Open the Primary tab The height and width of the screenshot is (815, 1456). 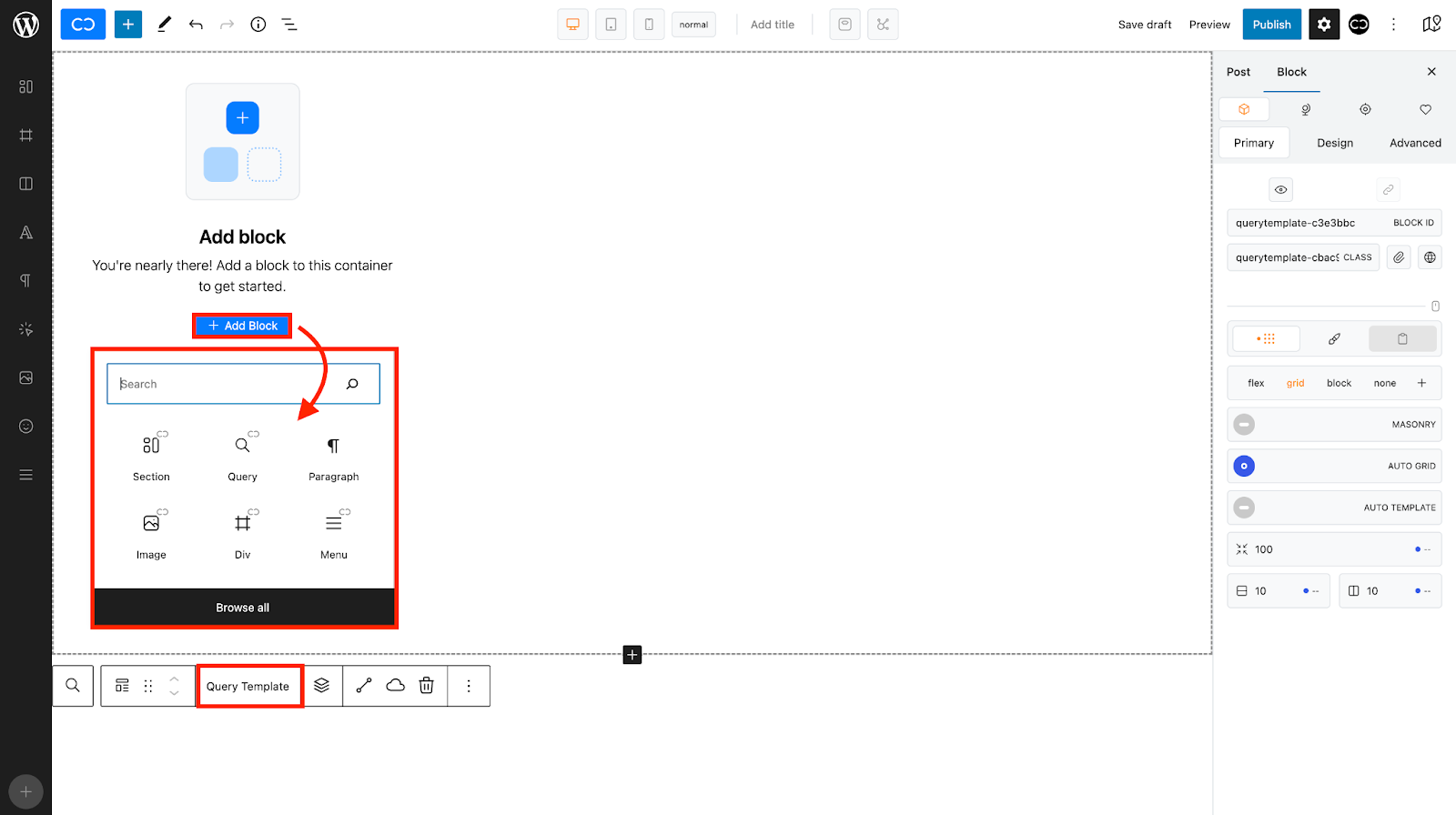point(1254,143)
